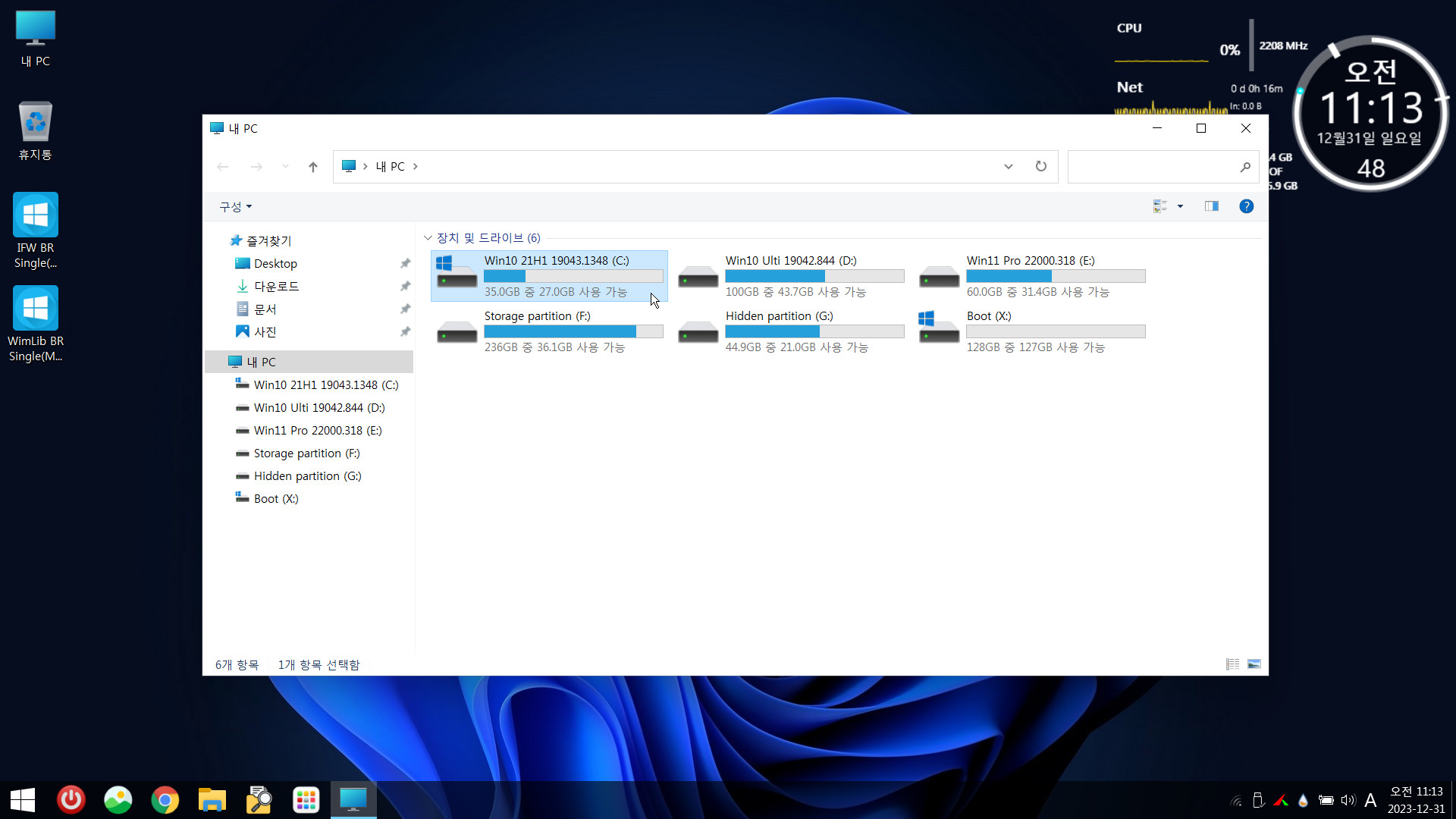Click the Desktop item in favorites

[275, 263]
